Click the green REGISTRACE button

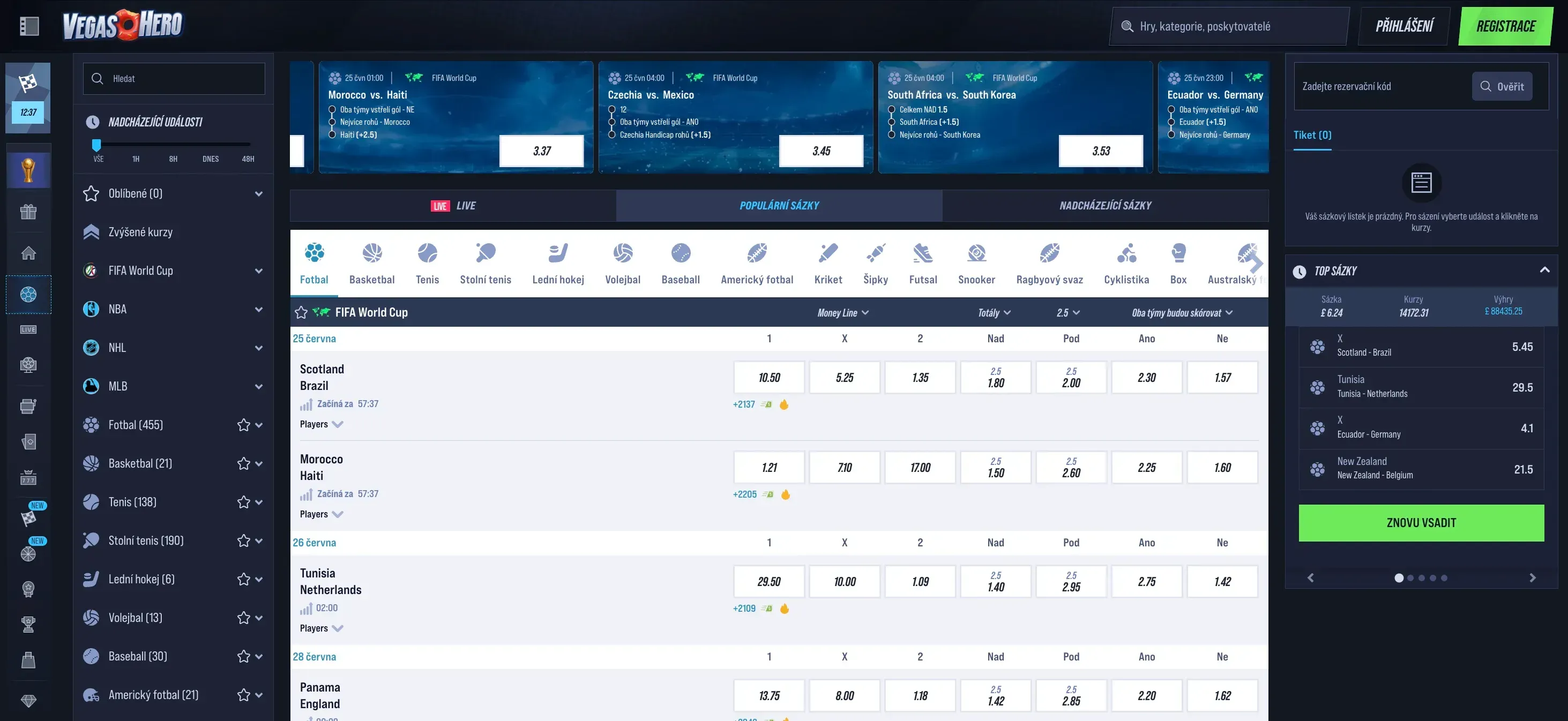(1506, 26)
